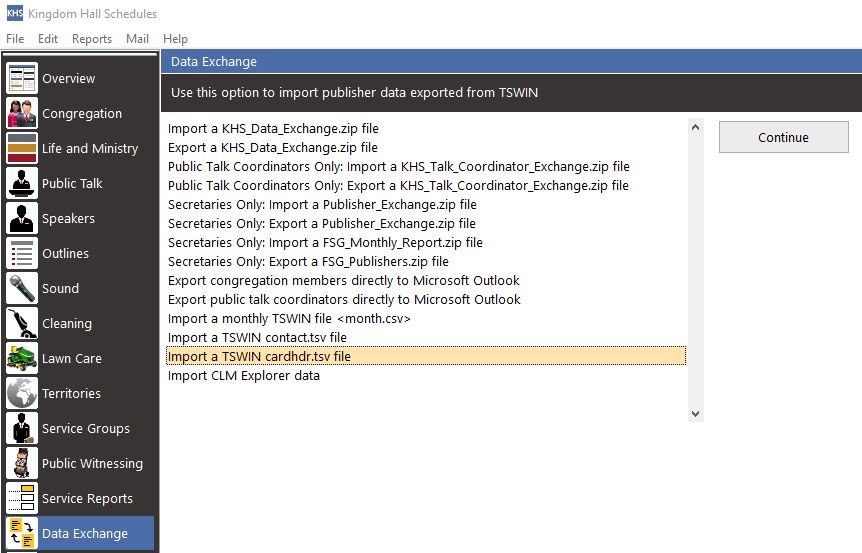Screen dimensions: 862x553
Task: Open the Reports menu
Action: [92, 39]
